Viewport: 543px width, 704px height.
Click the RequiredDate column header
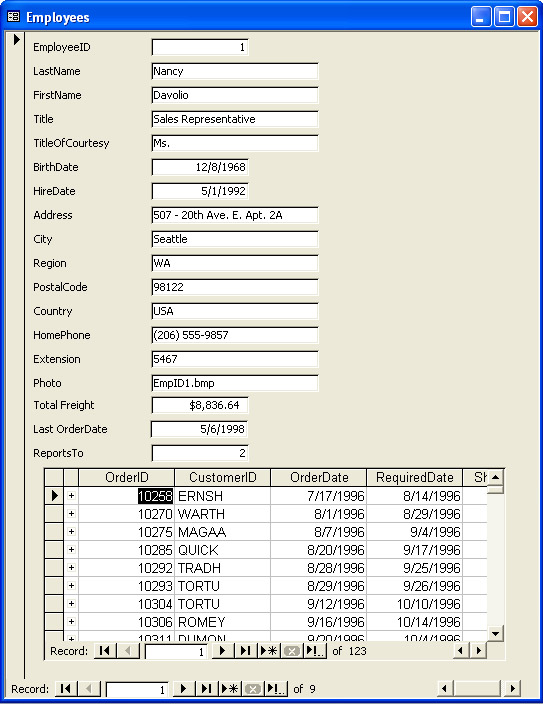415,477
